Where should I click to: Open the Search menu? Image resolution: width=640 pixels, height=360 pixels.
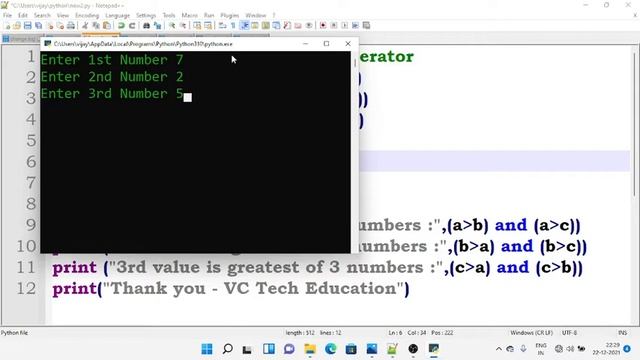pos(42,15)
